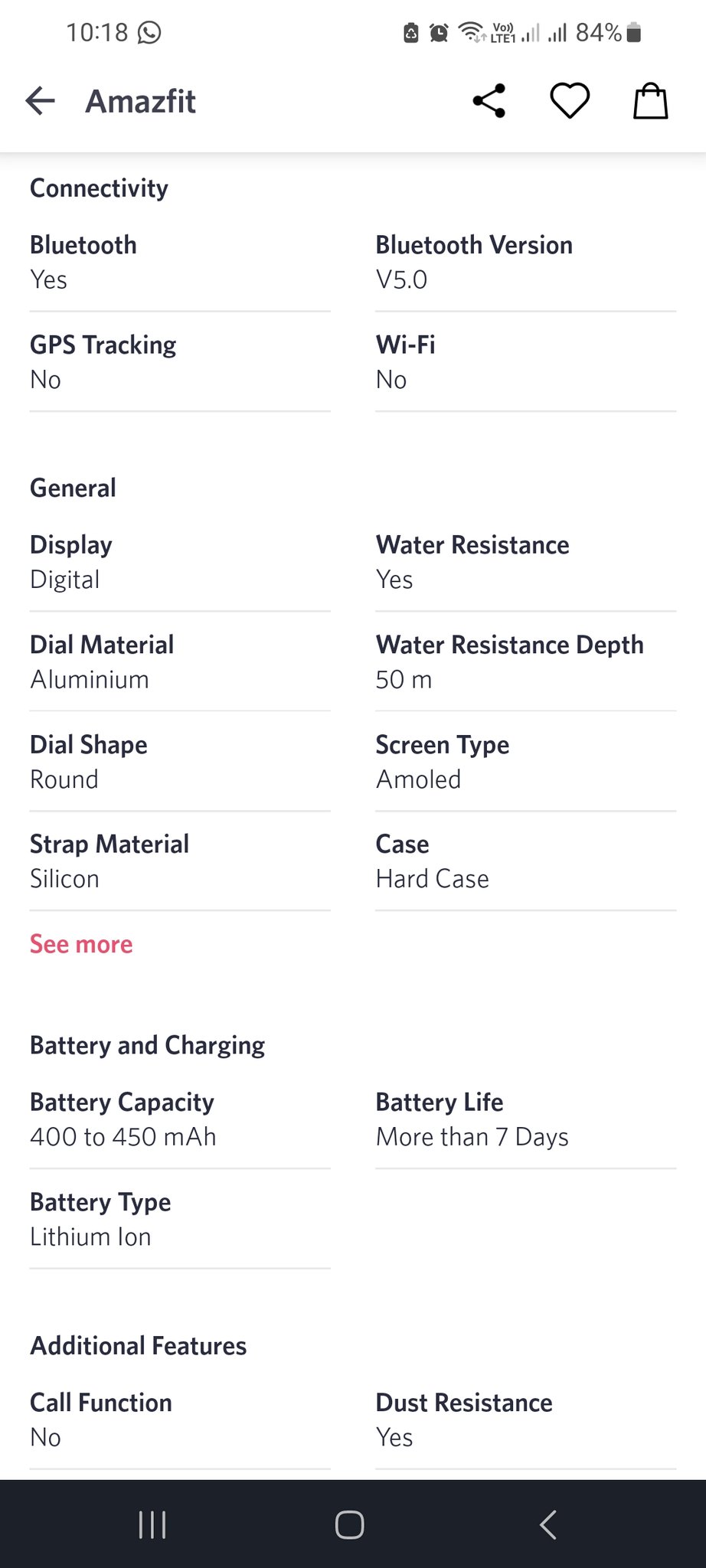Tap the alarm clock status icon
706x1568 pixels.
click(439, 33)
